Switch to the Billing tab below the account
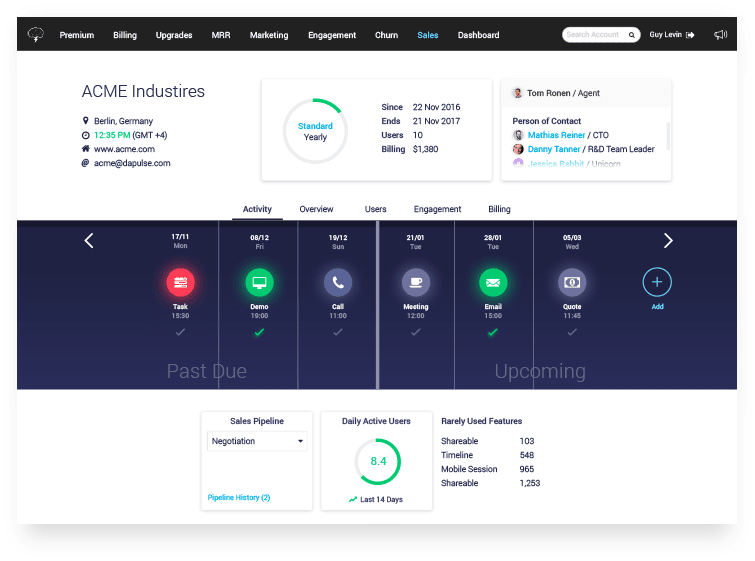755x561 pixels. pos(499,209)
